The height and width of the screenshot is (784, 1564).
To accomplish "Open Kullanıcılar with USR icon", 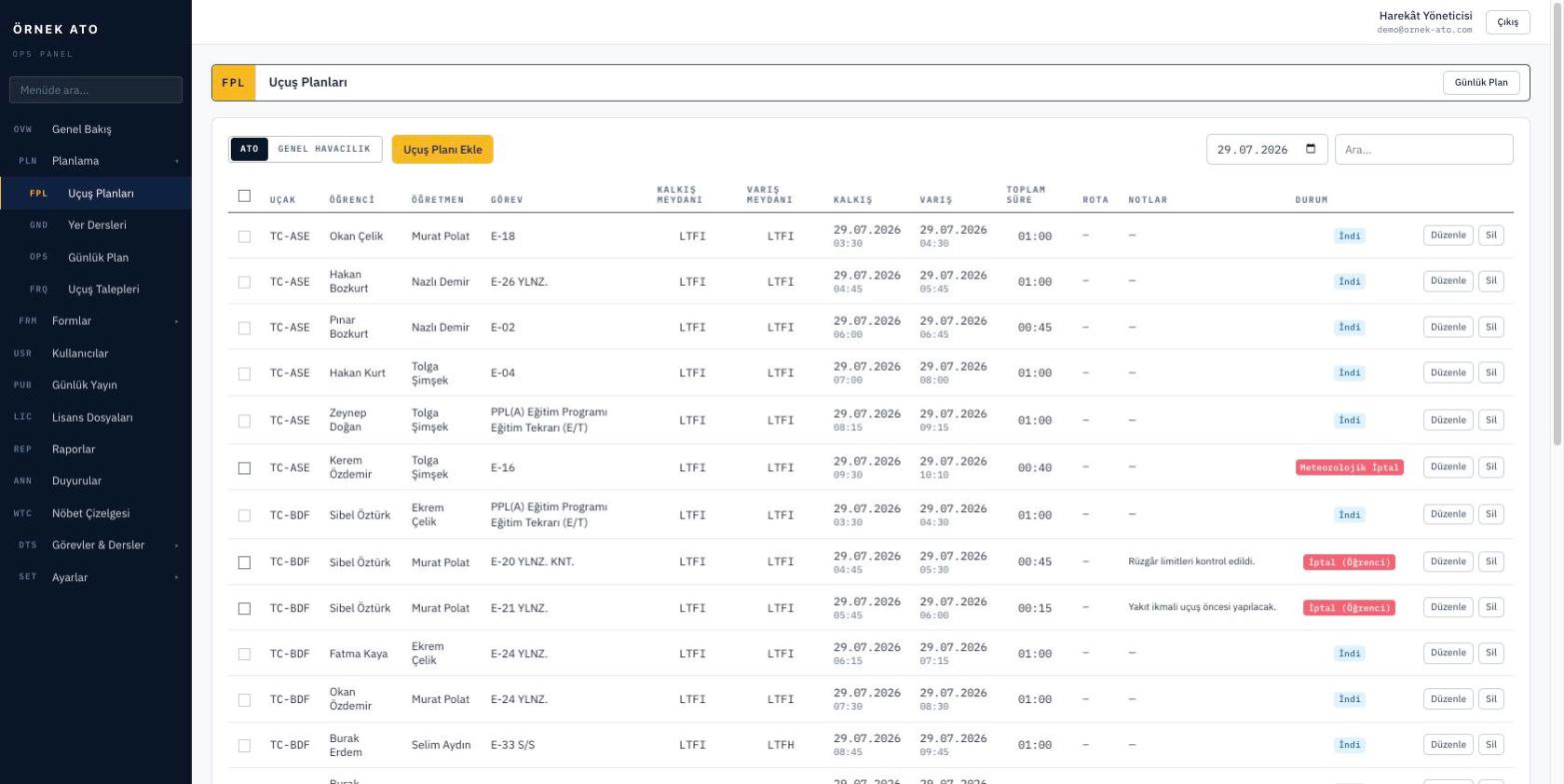I will click(x=96, y=353).
